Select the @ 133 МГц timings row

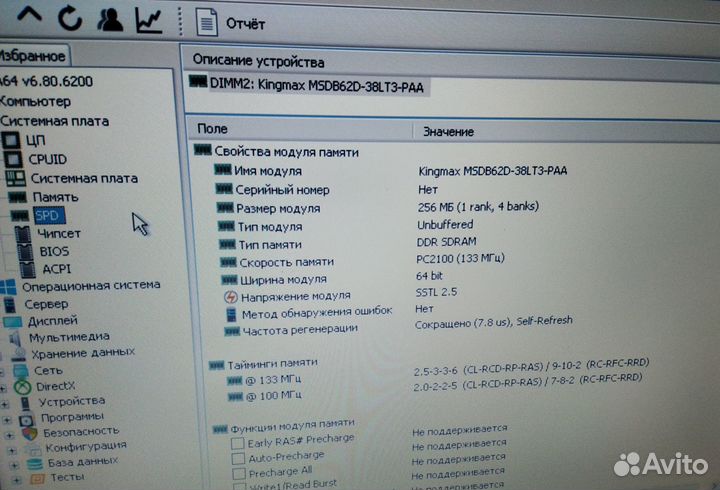click(x=439, y=374)
